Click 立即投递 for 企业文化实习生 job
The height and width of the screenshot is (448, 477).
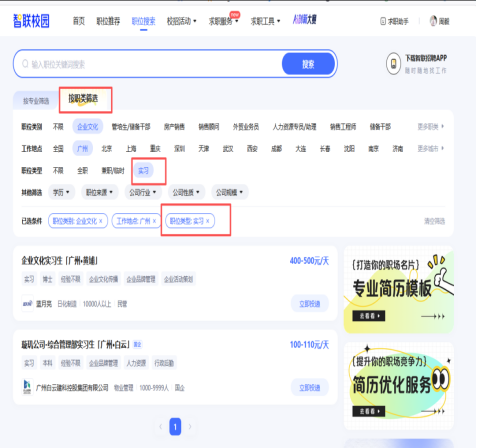coord(310,304)
